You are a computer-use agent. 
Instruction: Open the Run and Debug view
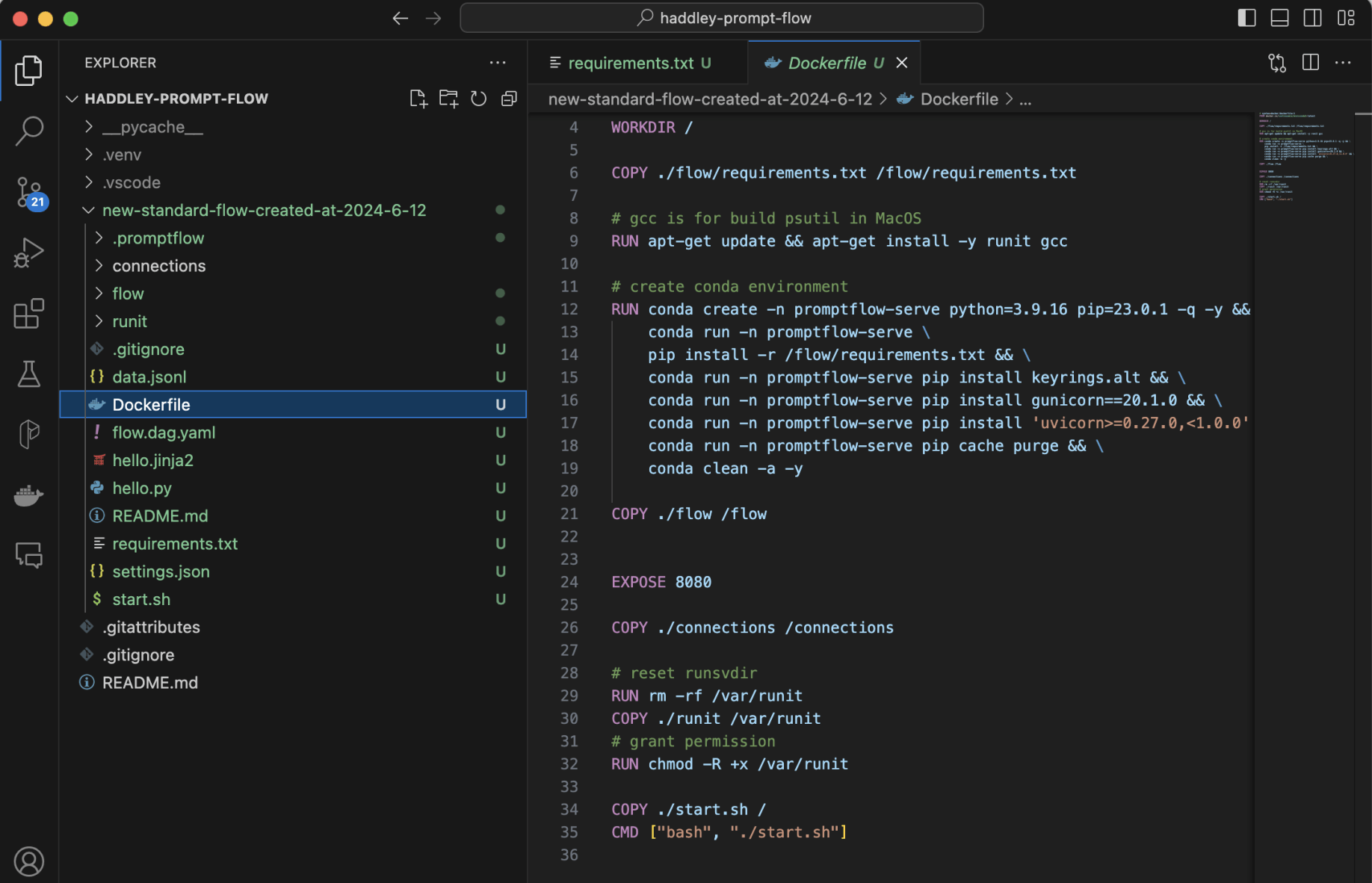29,252
